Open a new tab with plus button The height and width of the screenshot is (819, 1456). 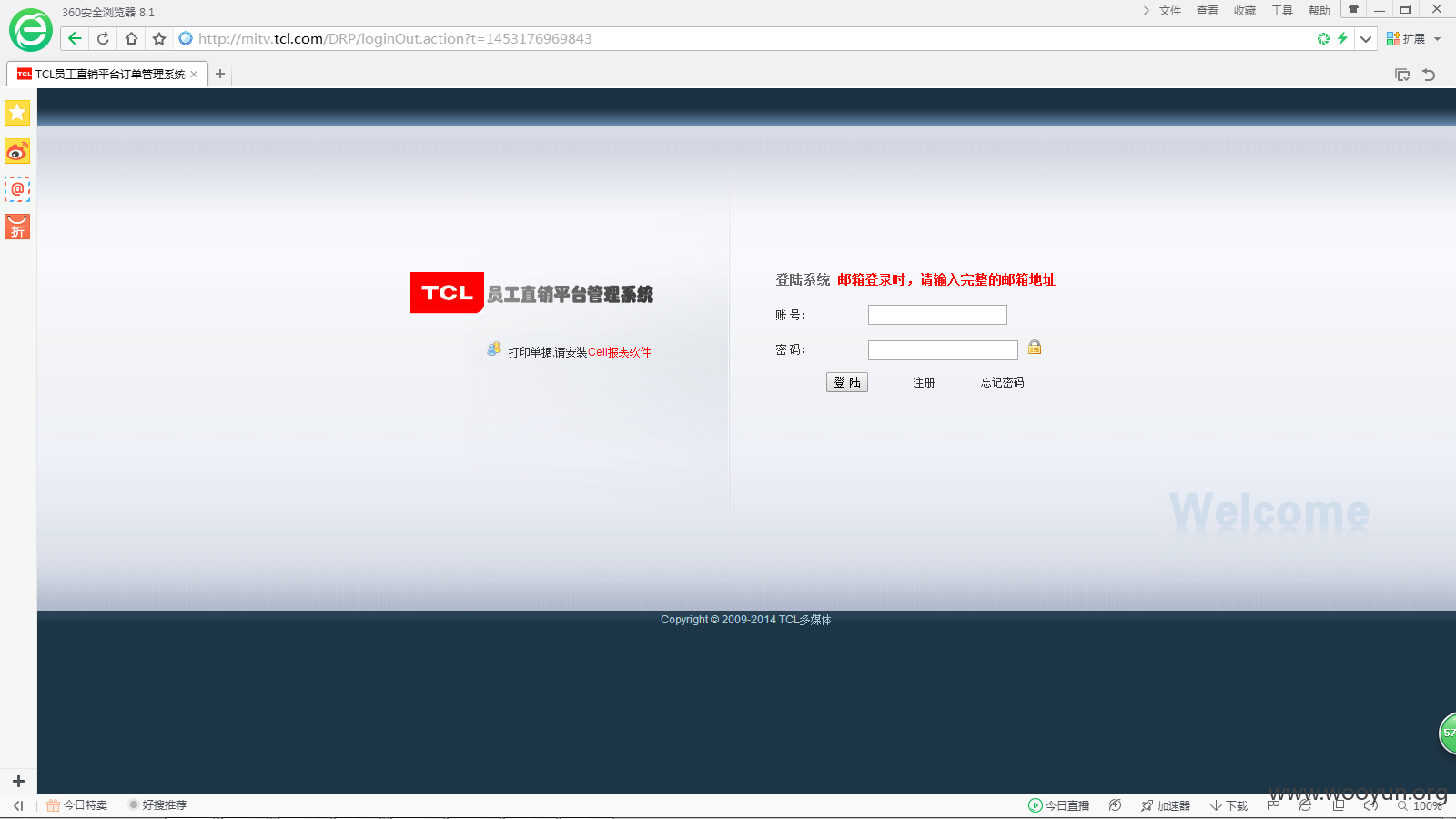(x=220, y=74)
